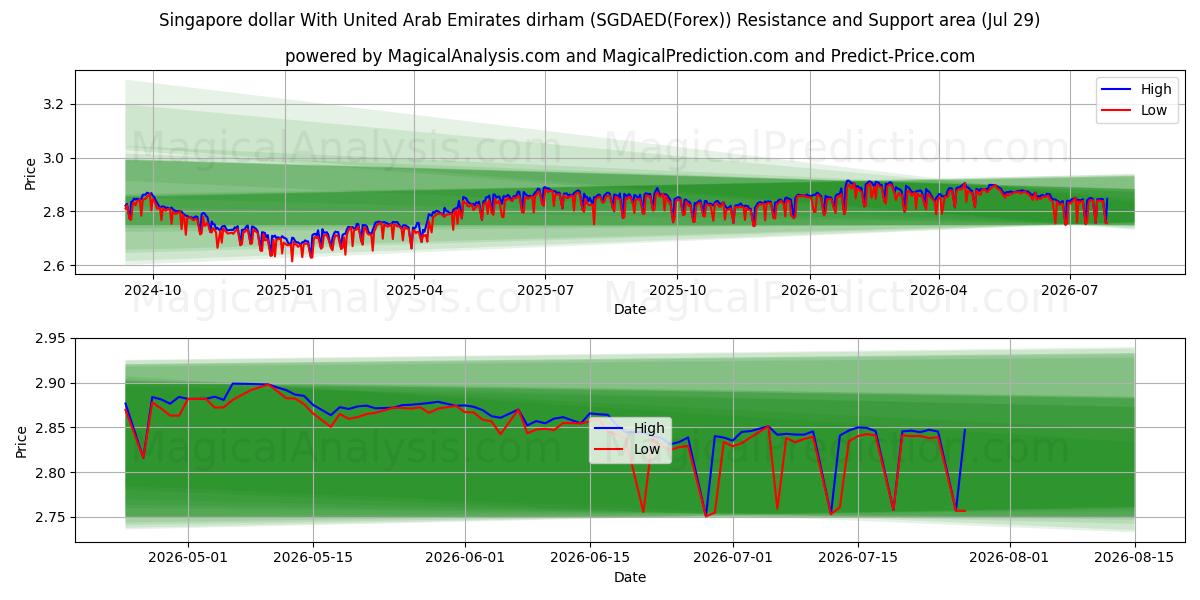Click the 2.8 price tick in top chart
This screenshot has width=1200, height=600.
56,212
